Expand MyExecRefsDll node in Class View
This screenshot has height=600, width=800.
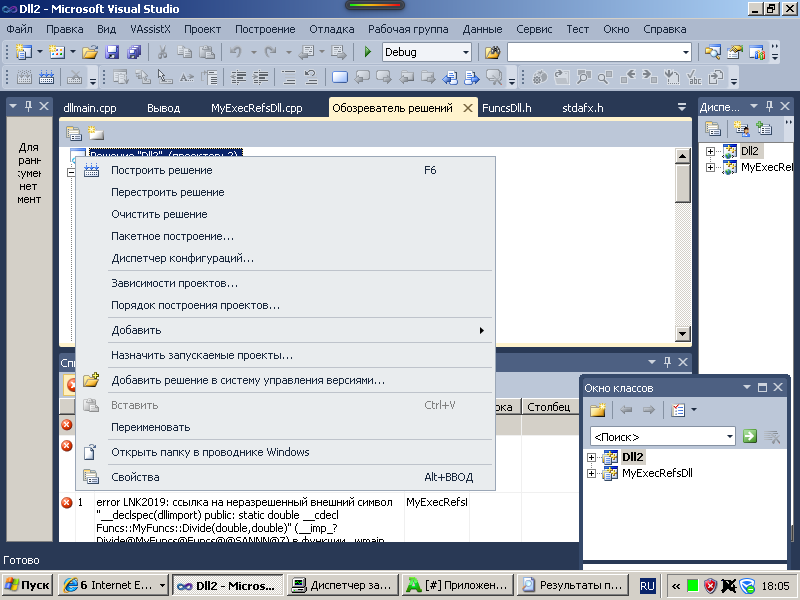[x=592, y=474]
